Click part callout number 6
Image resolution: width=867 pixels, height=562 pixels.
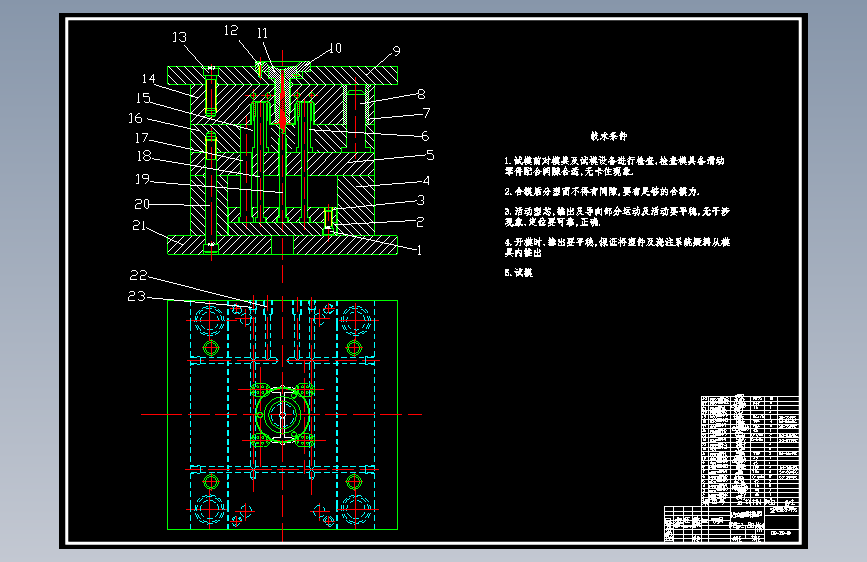pyautogui.click(x=425, y=136)
